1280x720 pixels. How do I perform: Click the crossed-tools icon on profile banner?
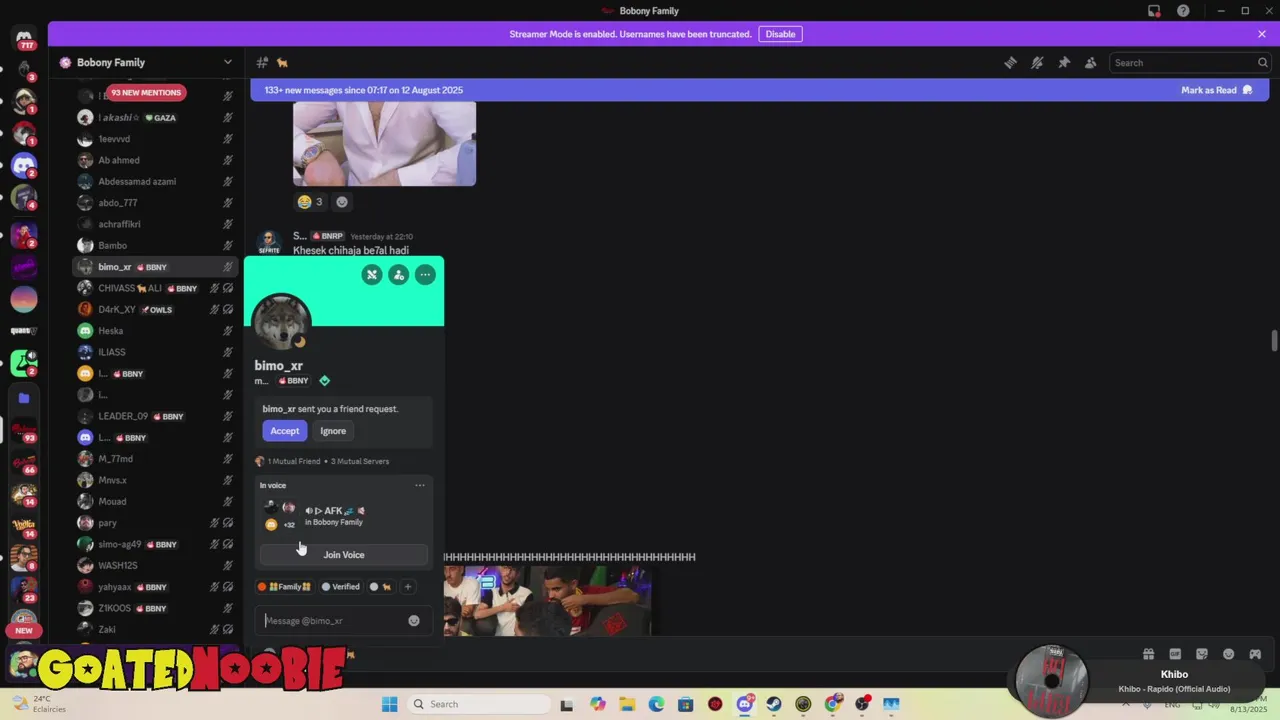(372, 274)
